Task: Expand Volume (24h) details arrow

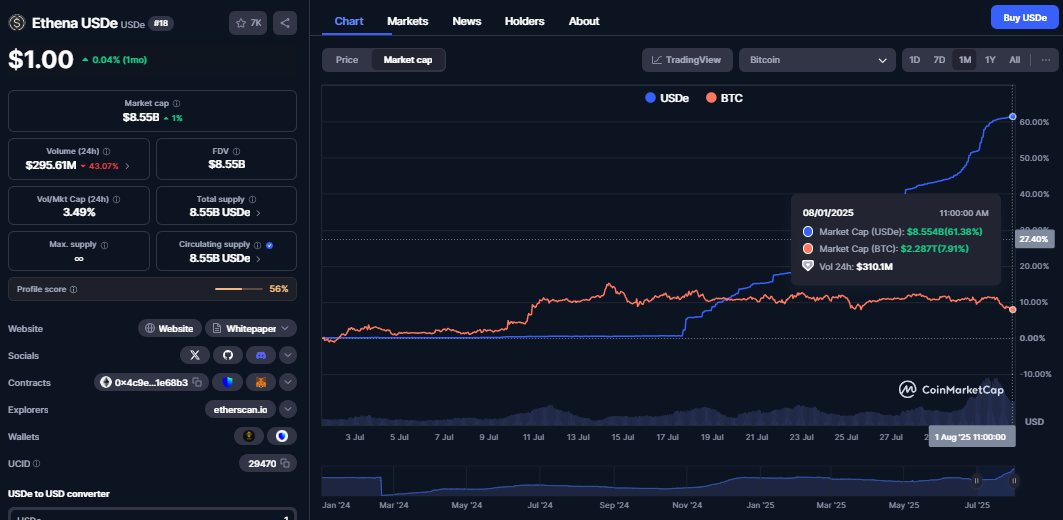Action: (x=127, y=165)
